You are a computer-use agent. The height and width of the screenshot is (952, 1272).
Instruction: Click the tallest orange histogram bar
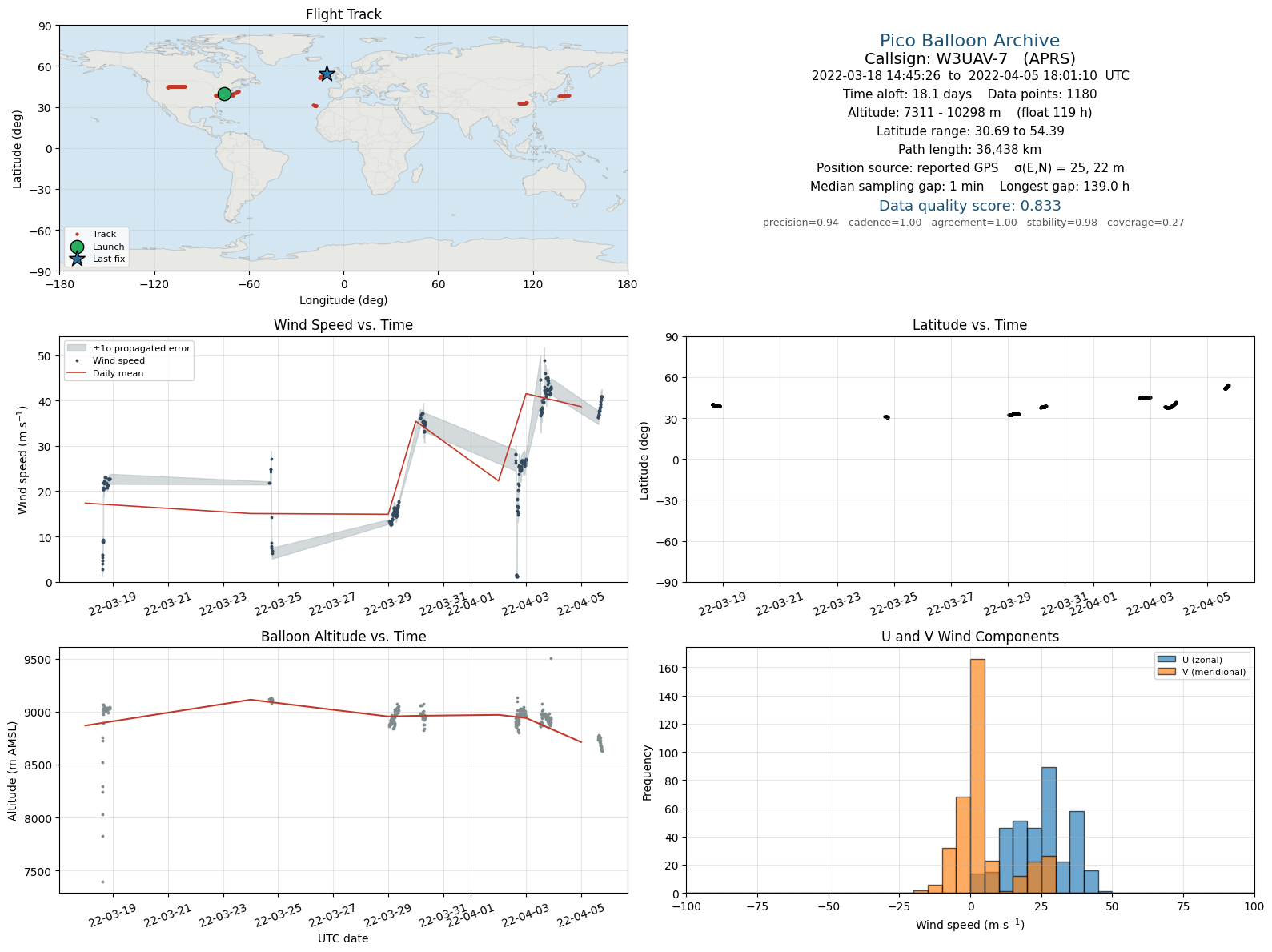(977, 776)
